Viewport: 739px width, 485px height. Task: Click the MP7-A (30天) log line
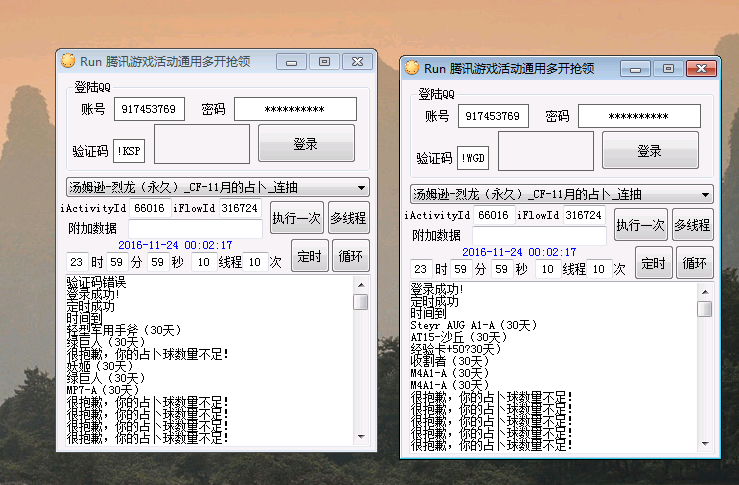(x=103, y=390)
